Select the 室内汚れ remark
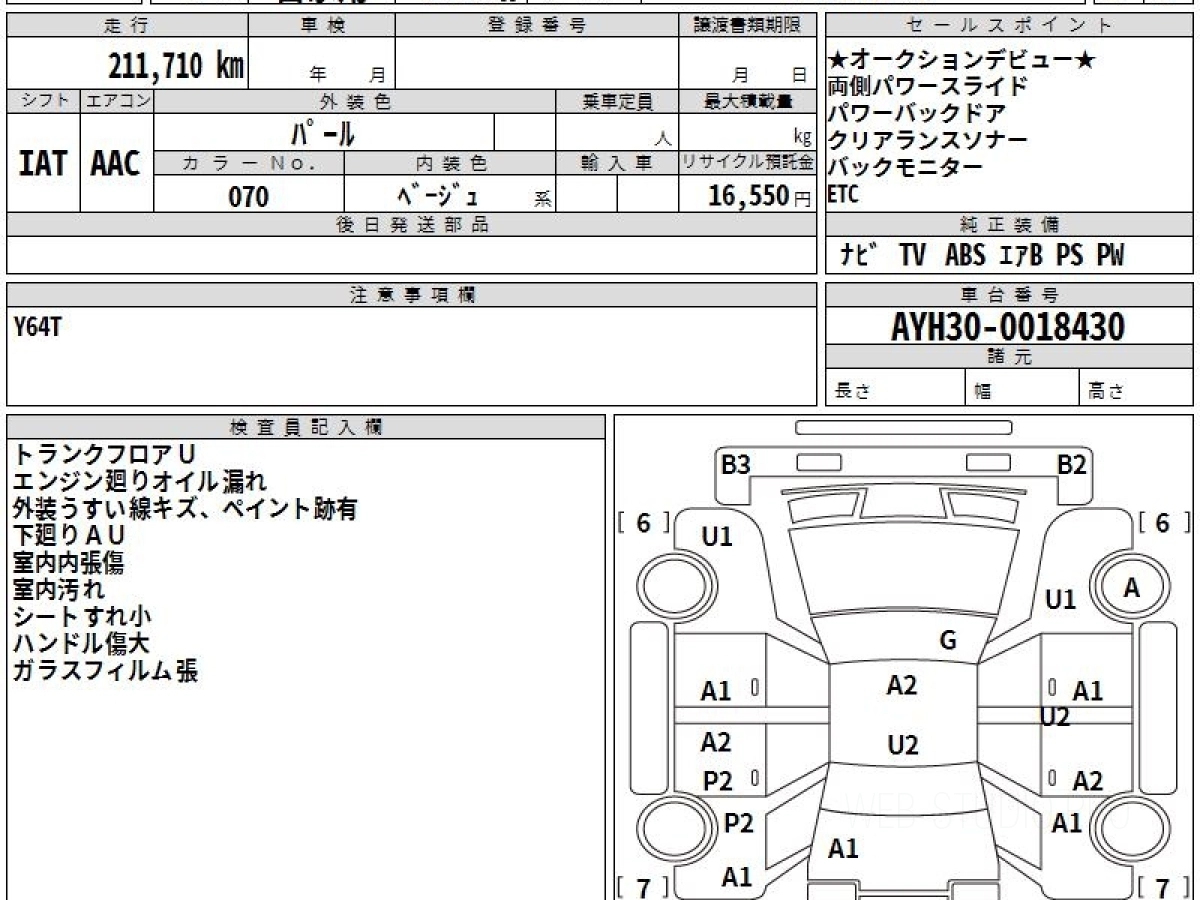 [x=58, y=590]
